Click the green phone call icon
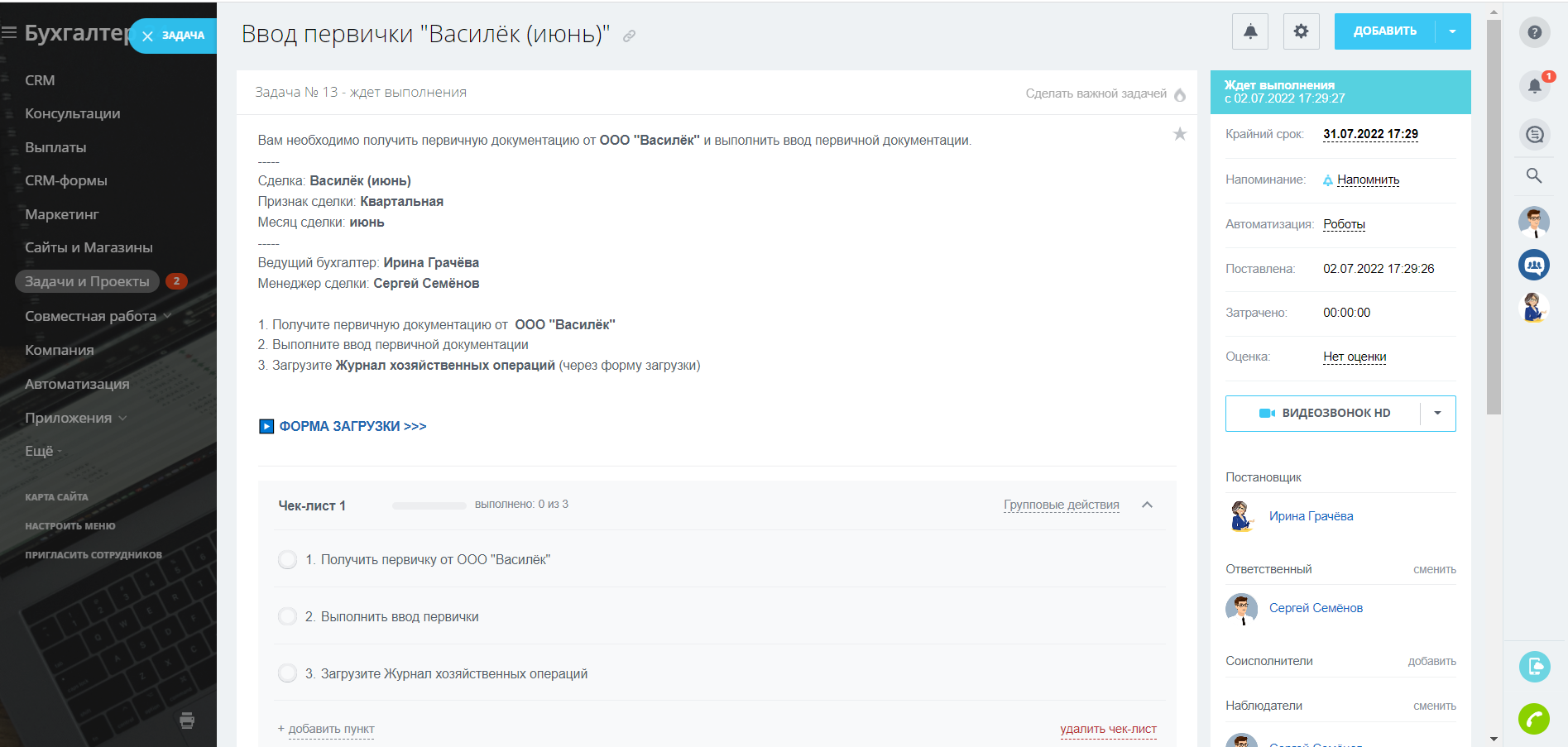The height and width of the screenshot is (747, 1568). point(1534,718)
